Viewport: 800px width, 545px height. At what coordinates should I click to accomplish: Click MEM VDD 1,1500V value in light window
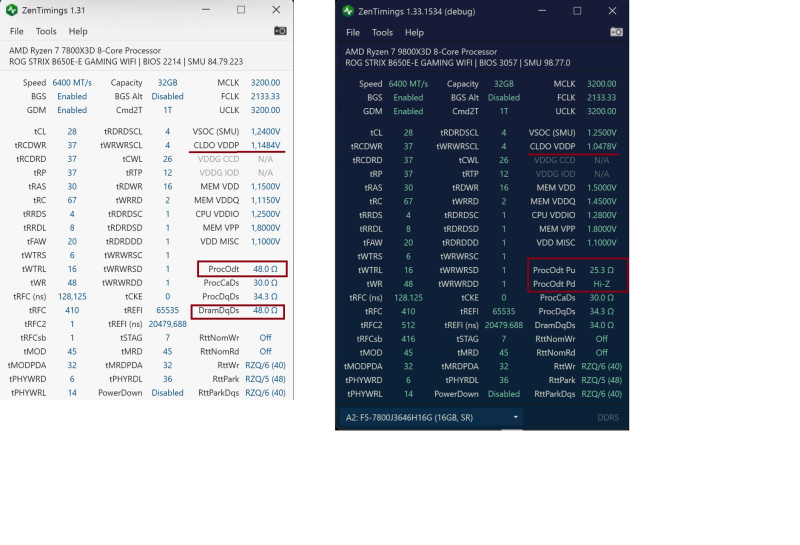pyautogui.click(x=265, y=186)
